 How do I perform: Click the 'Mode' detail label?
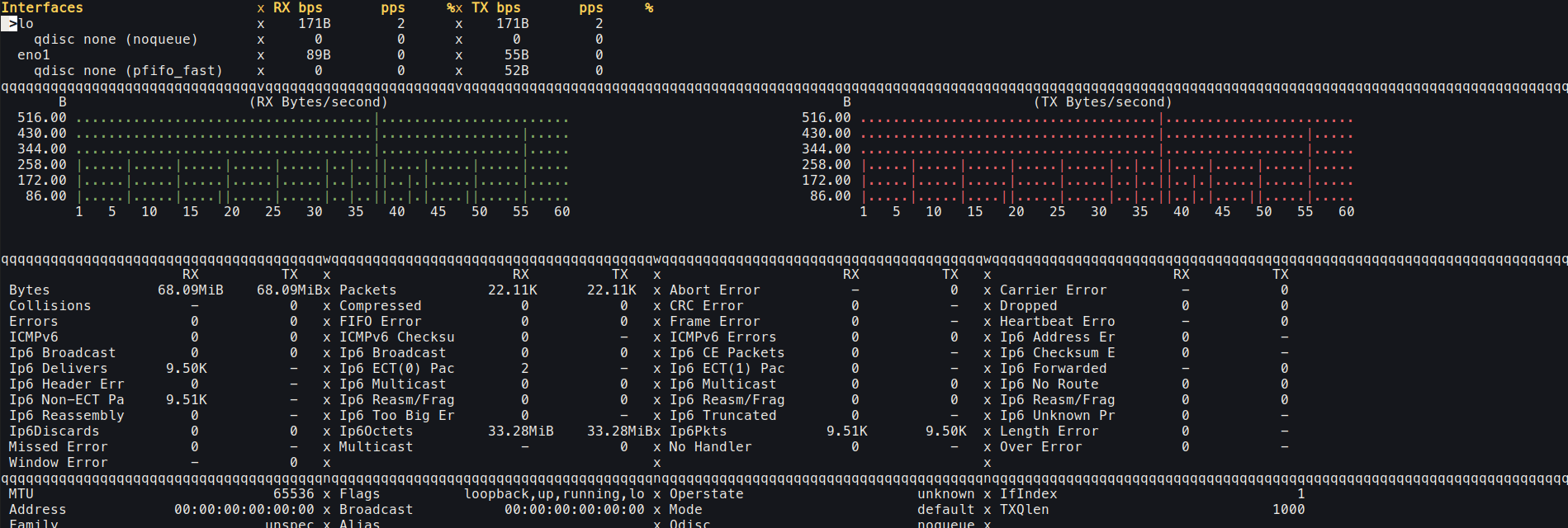[686, 510]
